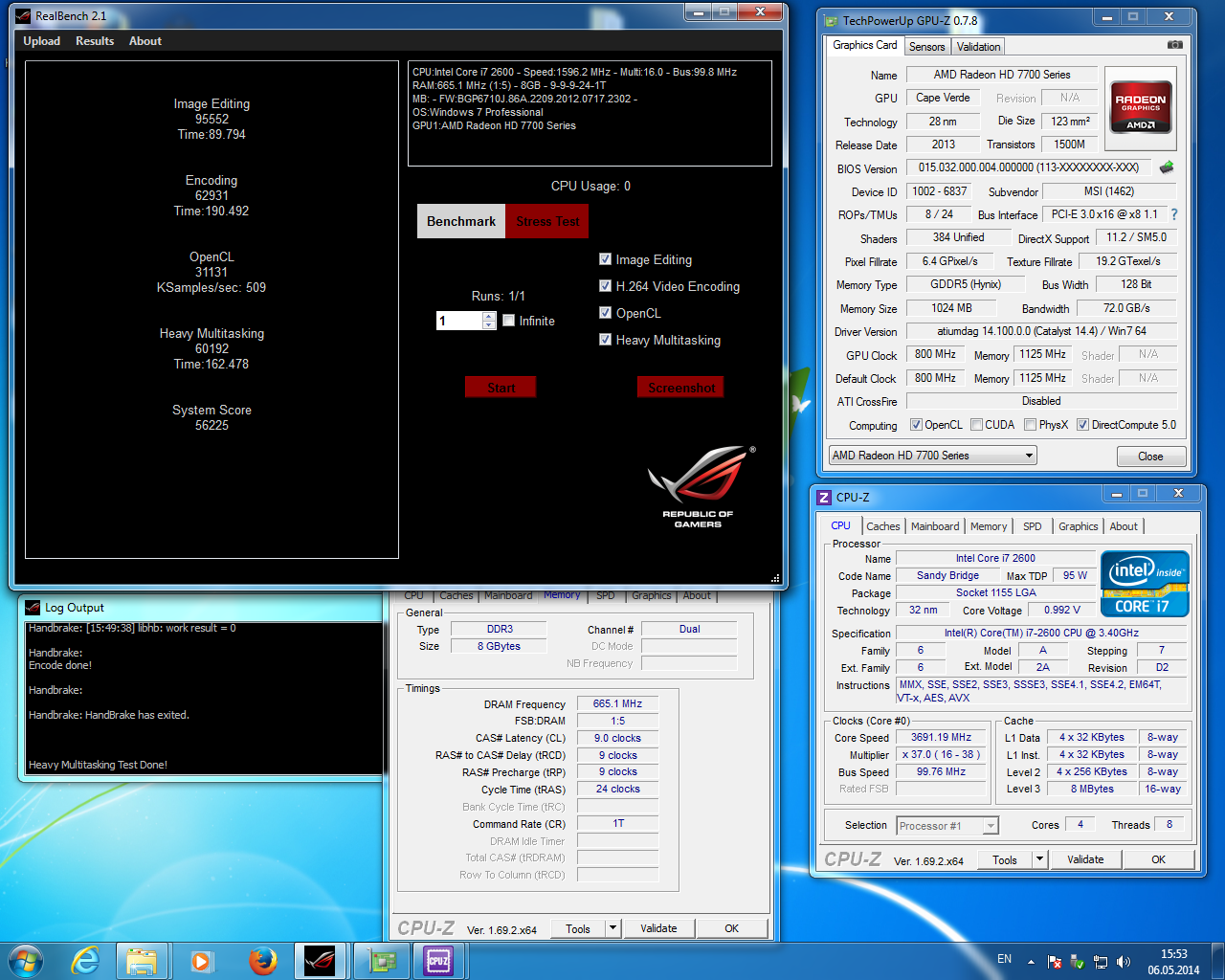The width and height of the screenshot is (1225, 980).
Task: Click the Show desktop strip on taskbar
Action: coord(1218,961)
